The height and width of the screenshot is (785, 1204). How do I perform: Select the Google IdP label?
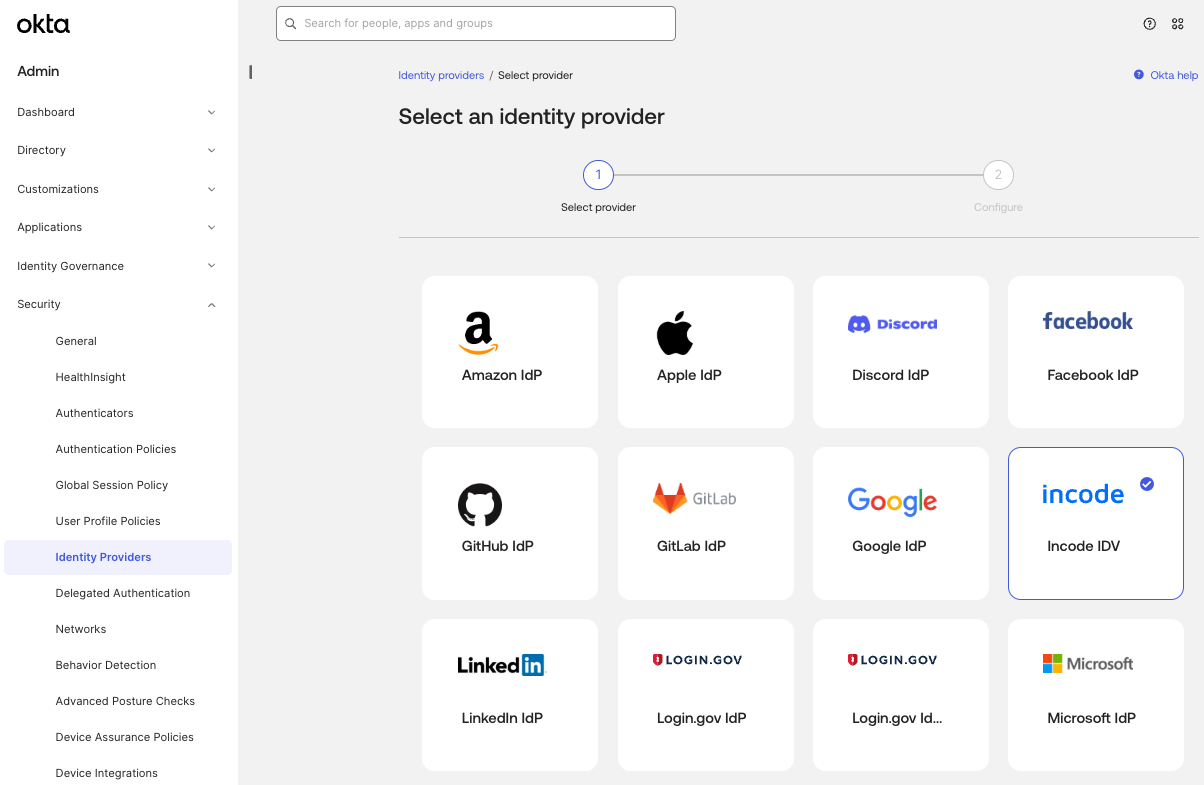coord(889,546)
